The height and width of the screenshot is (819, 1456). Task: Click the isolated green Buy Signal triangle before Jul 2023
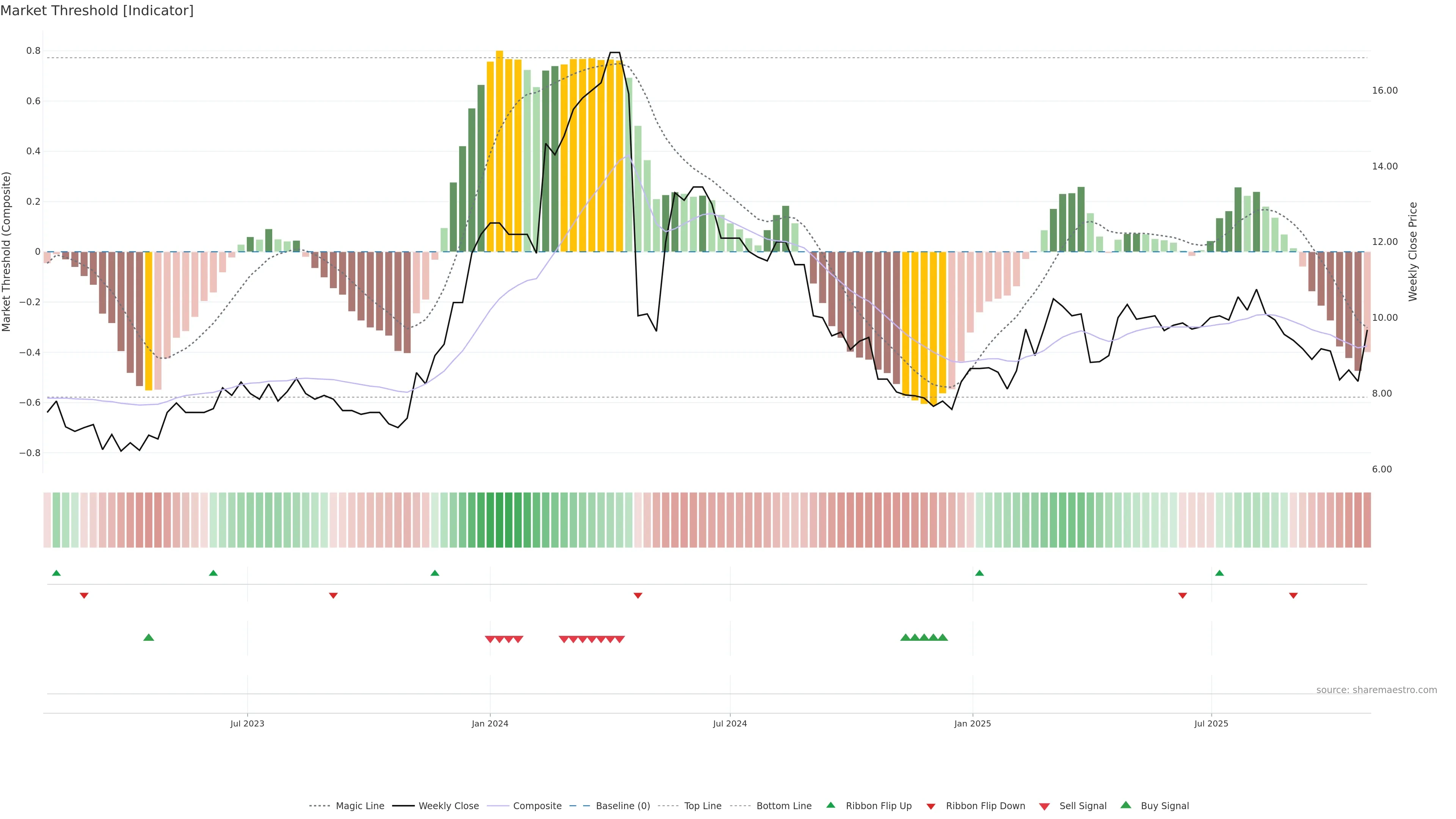tap(149, 637)
